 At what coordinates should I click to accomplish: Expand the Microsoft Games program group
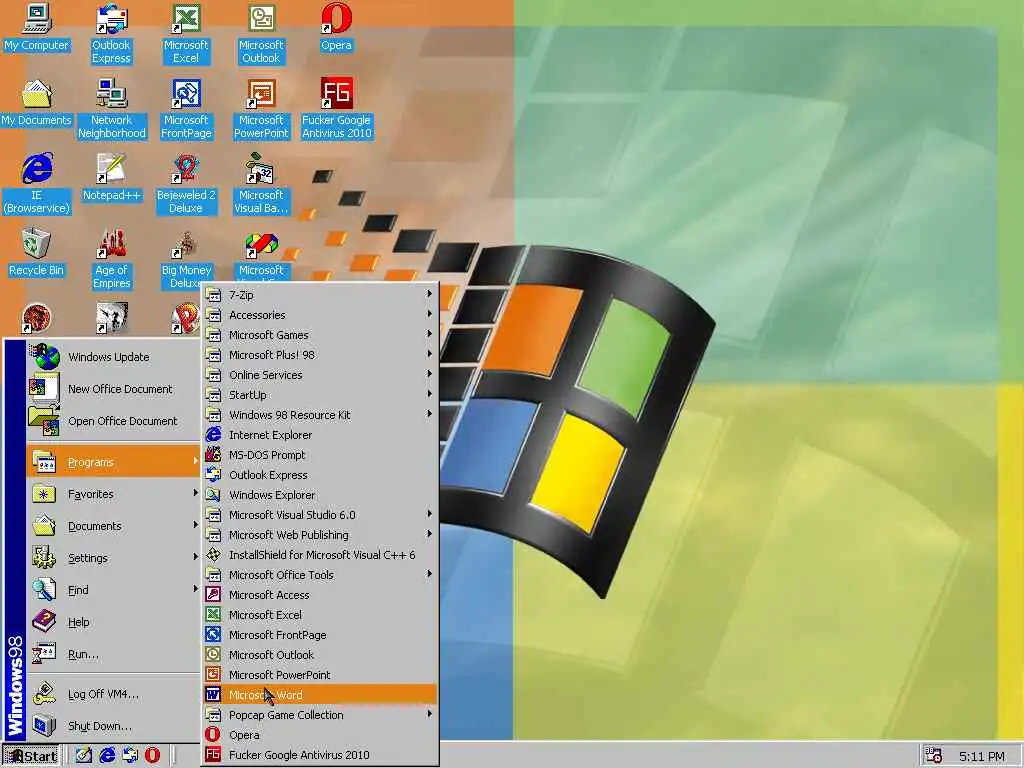click(x=320, y=334)
